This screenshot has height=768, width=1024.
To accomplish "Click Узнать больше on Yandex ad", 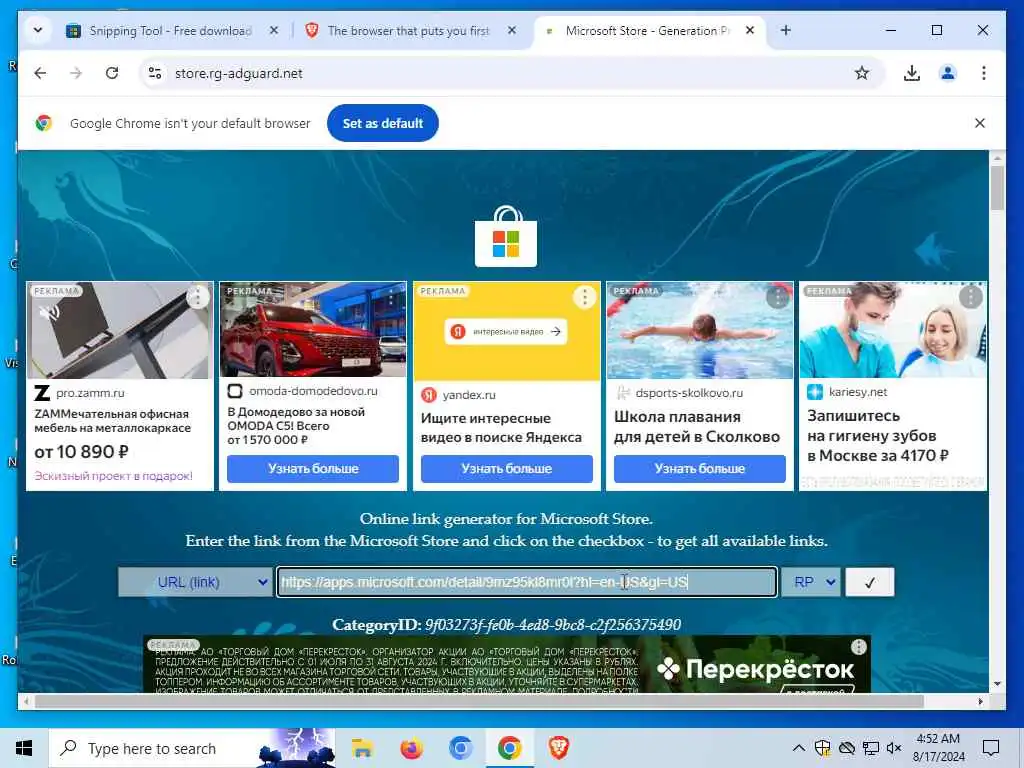I will tap(506, 468).
